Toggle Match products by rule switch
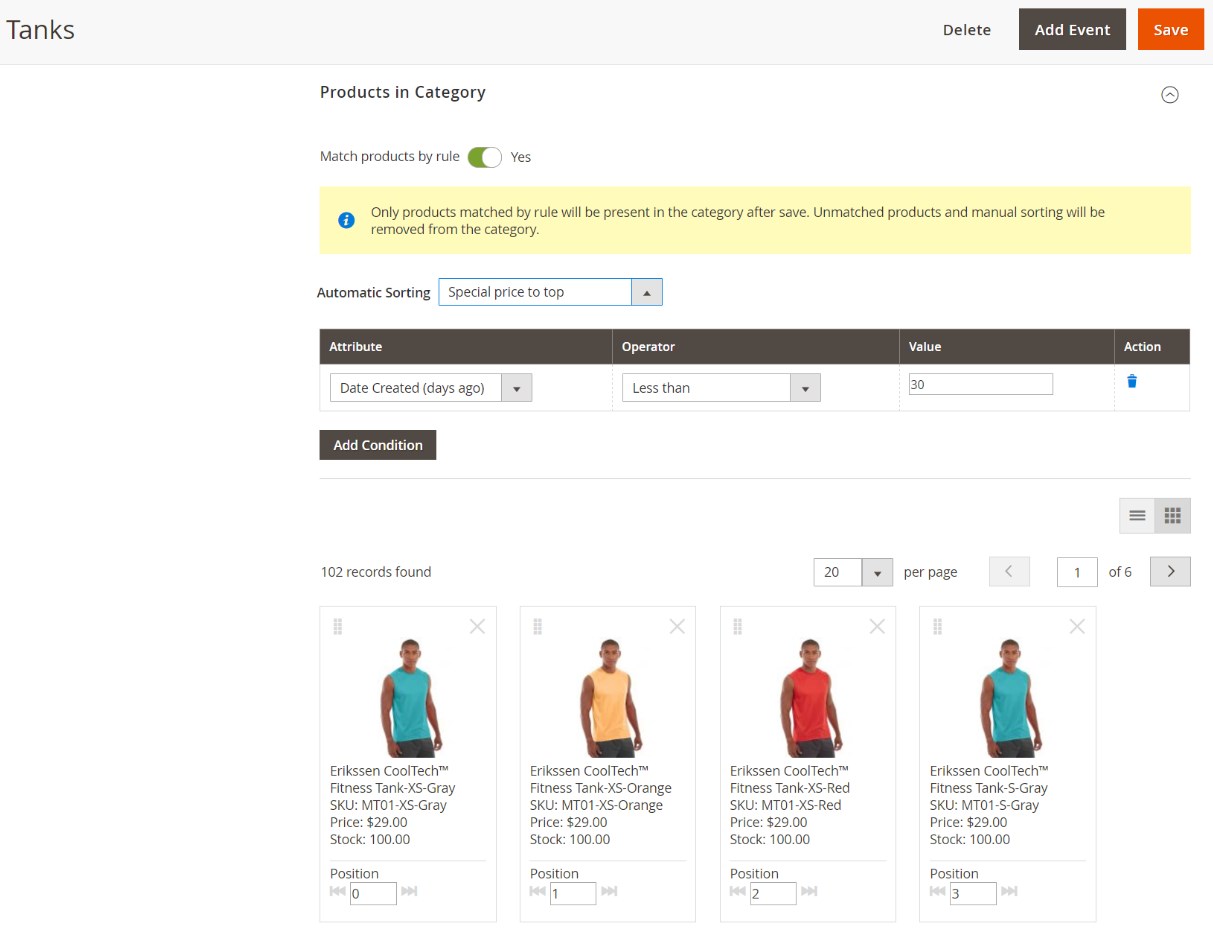 click(x=485, y=157)
